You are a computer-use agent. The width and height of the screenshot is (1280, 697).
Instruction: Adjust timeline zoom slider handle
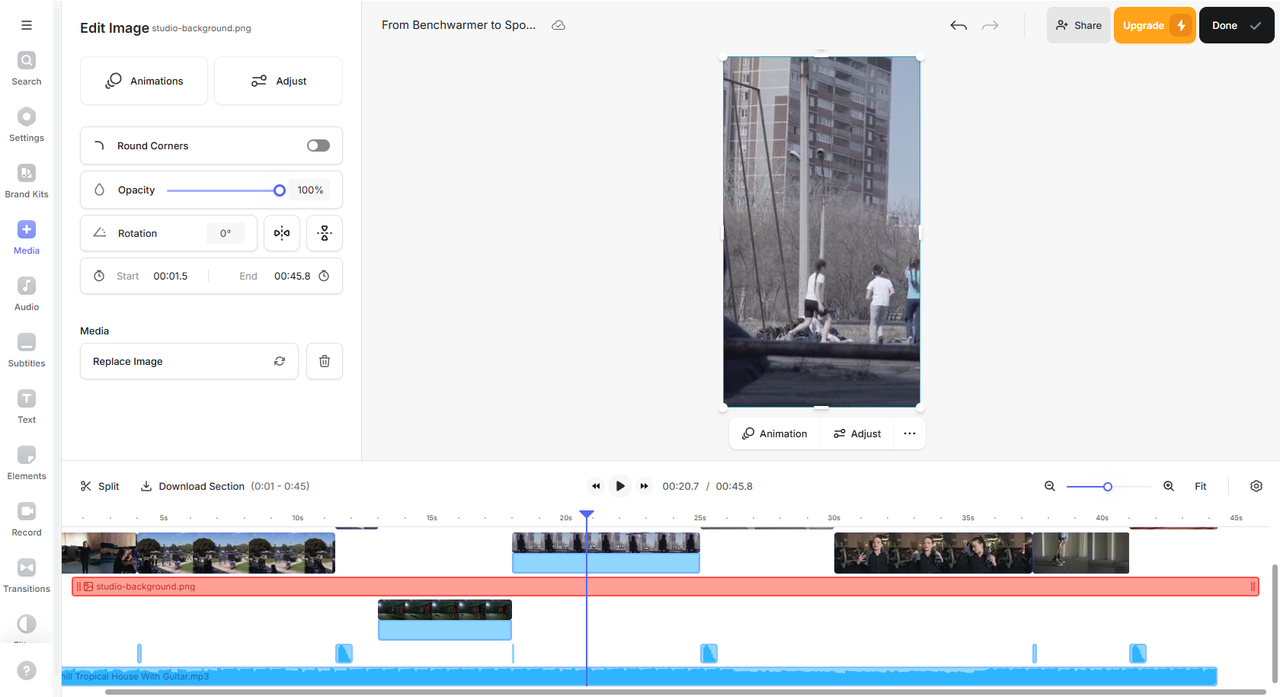[1107, 486]
